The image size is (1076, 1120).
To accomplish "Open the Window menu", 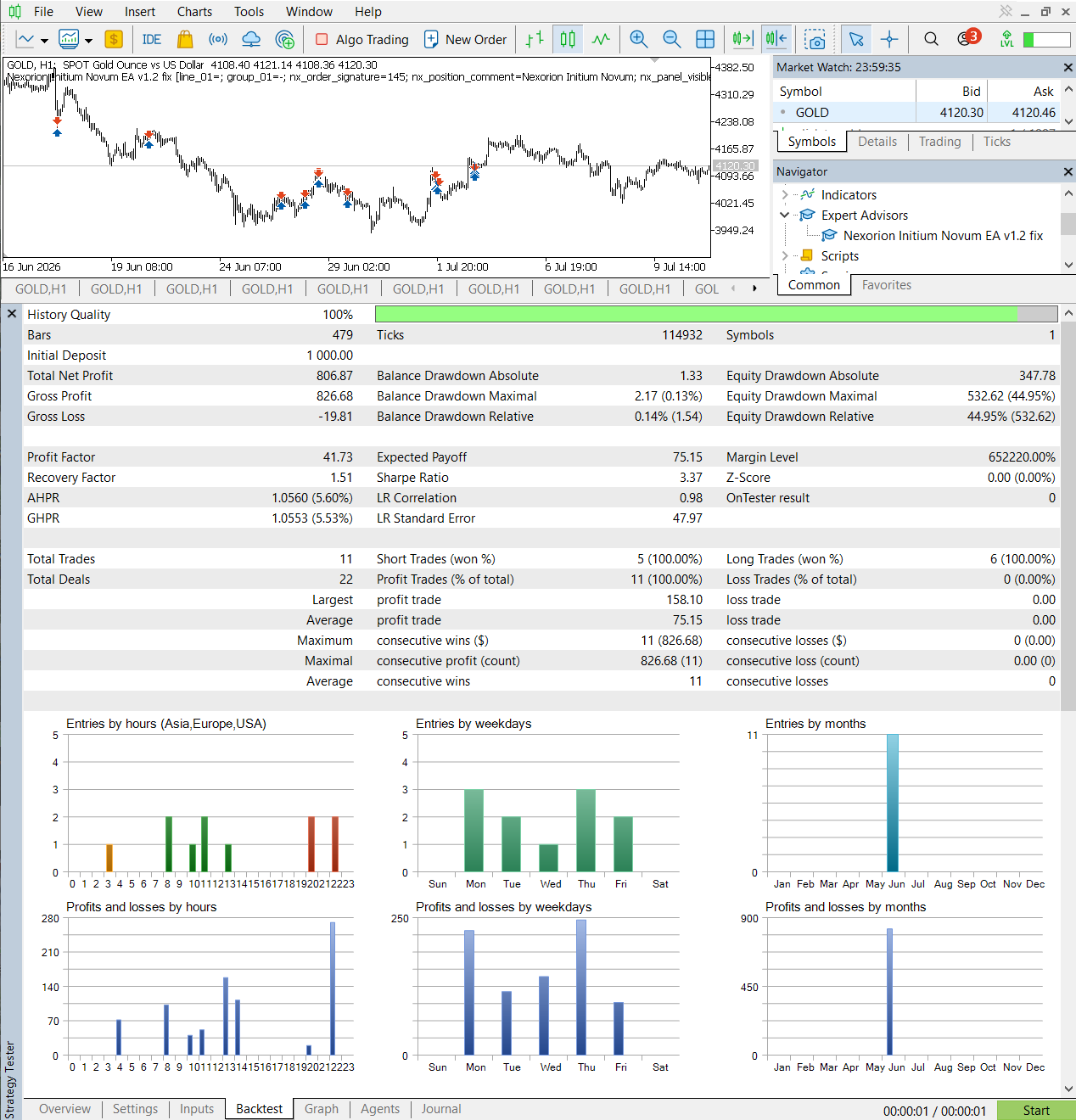I will [309, 11].
